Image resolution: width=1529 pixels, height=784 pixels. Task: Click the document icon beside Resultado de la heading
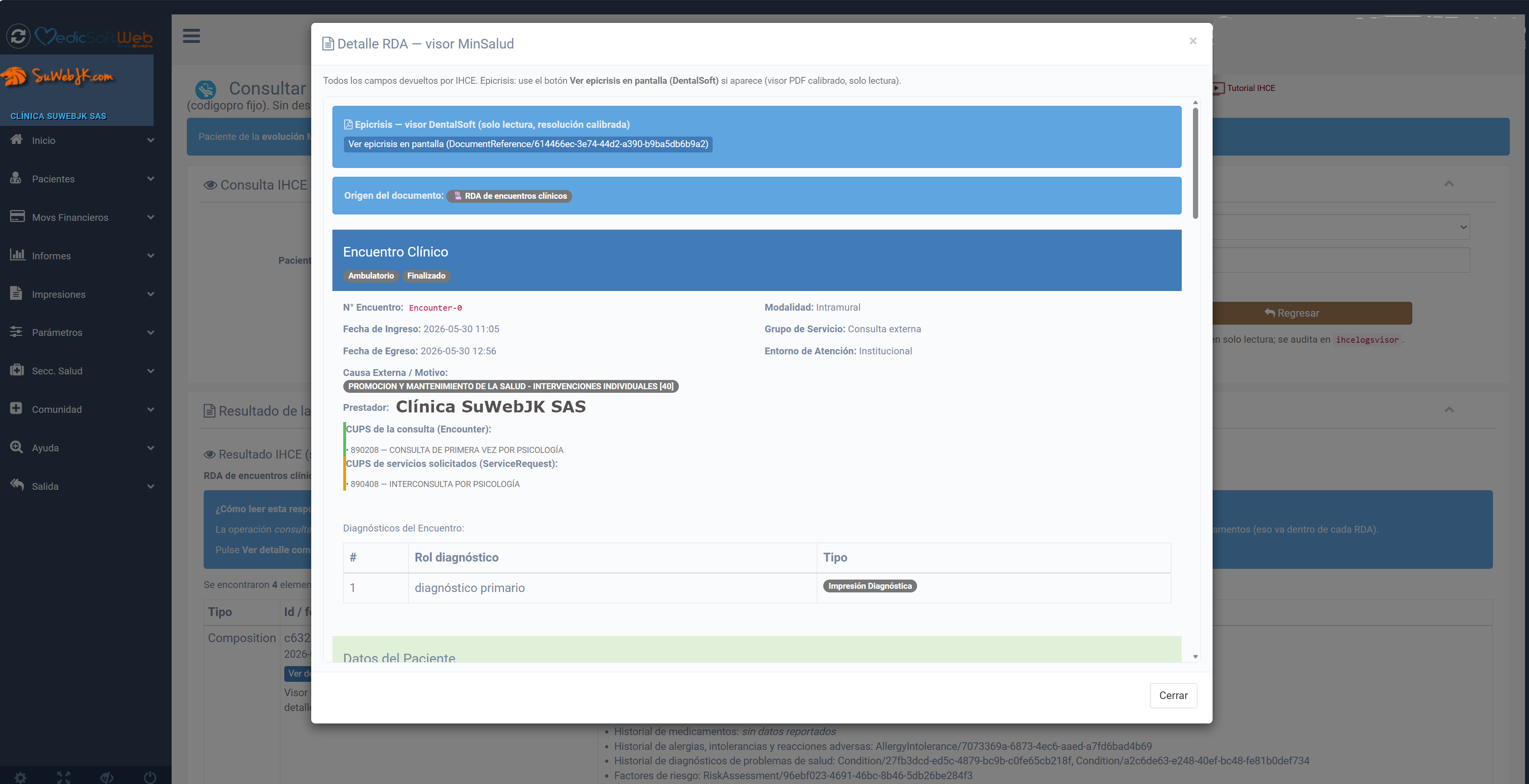click(x=210, y=411)
